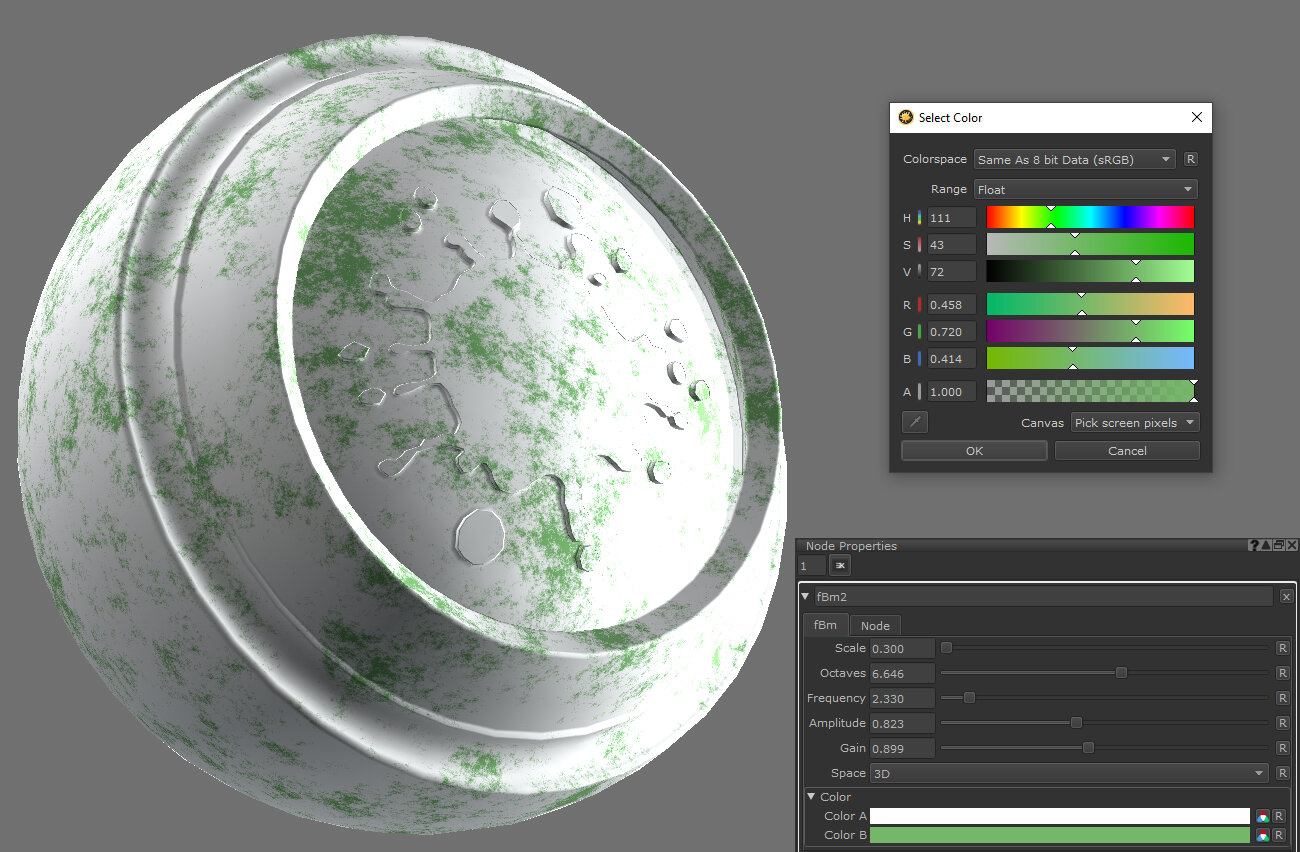This screenshot has height=852, width=1300.
Task: Open the color picker for Color B
Action: (x=1263, y=835)
